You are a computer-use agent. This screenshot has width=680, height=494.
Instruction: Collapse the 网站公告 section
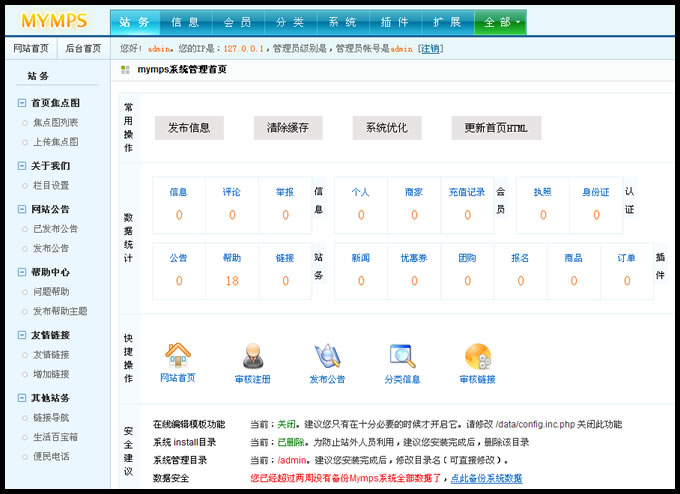[x=22, y=209]
